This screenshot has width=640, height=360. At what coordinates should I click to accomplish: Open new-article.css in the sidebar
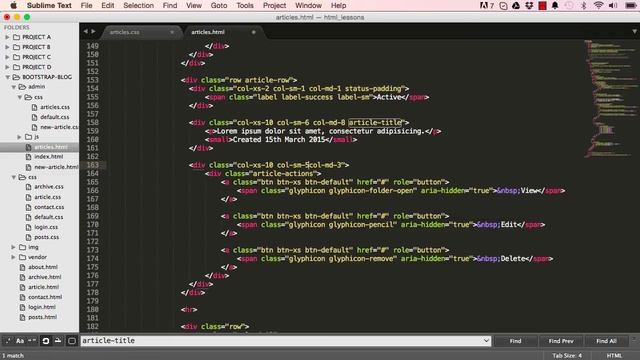click(59, 127)
